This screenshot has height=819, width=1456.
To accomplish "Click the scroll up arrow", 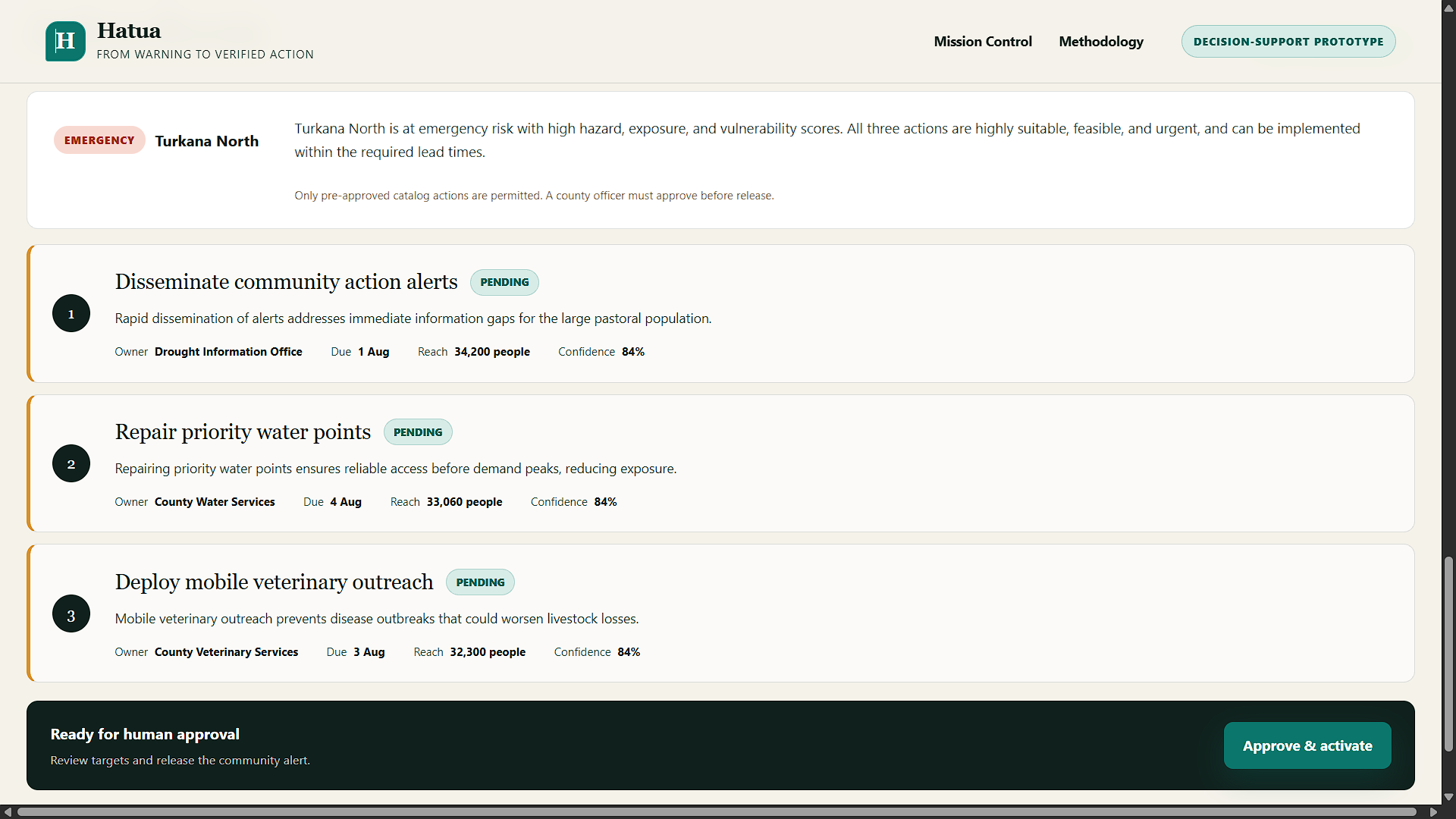I will (x=1448, y=8).
